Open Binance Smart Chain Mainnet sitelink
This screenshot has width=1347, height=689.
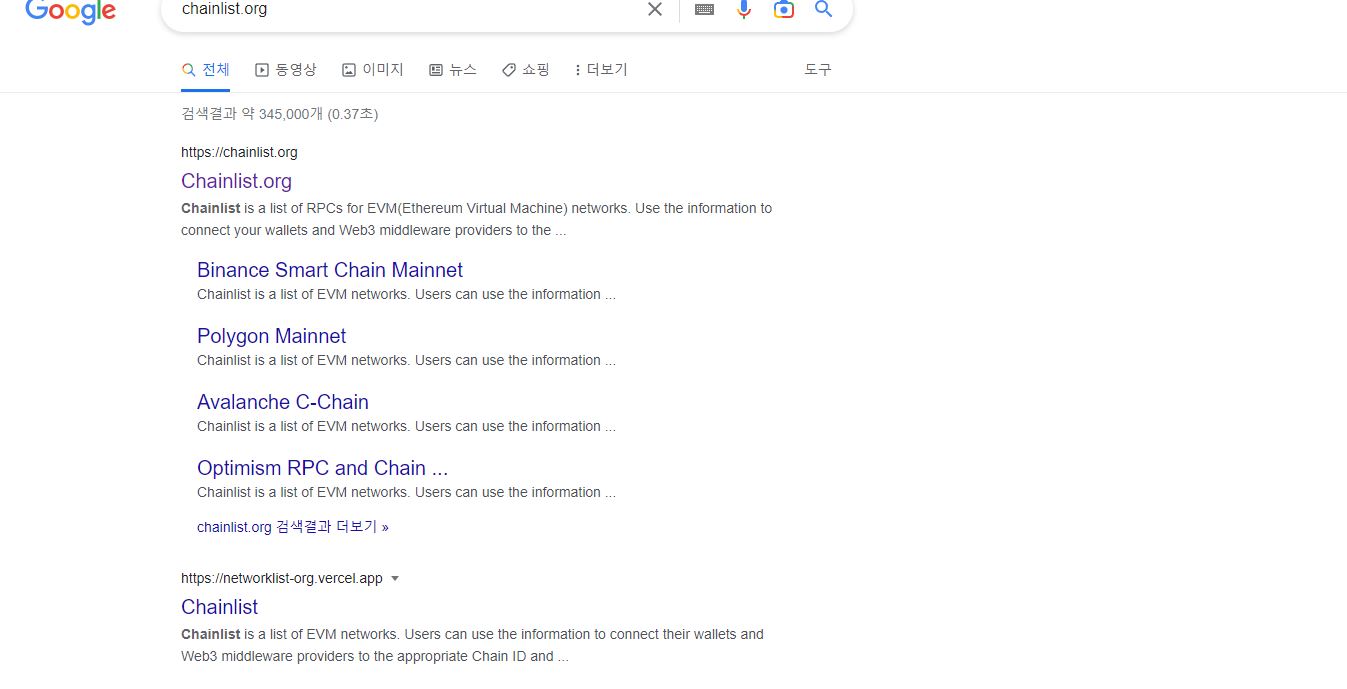tap(330, 270)
